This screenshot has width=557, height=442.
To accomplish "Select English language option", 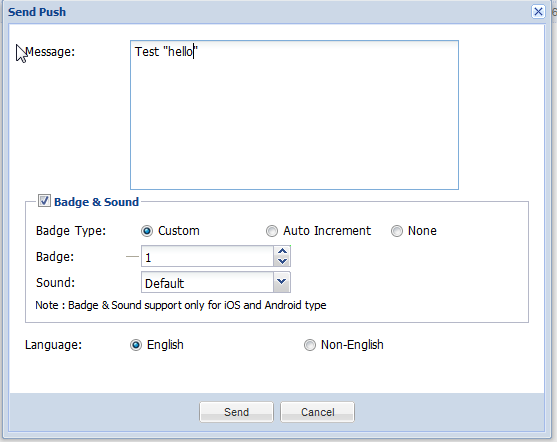I will (x=136, y=345).
